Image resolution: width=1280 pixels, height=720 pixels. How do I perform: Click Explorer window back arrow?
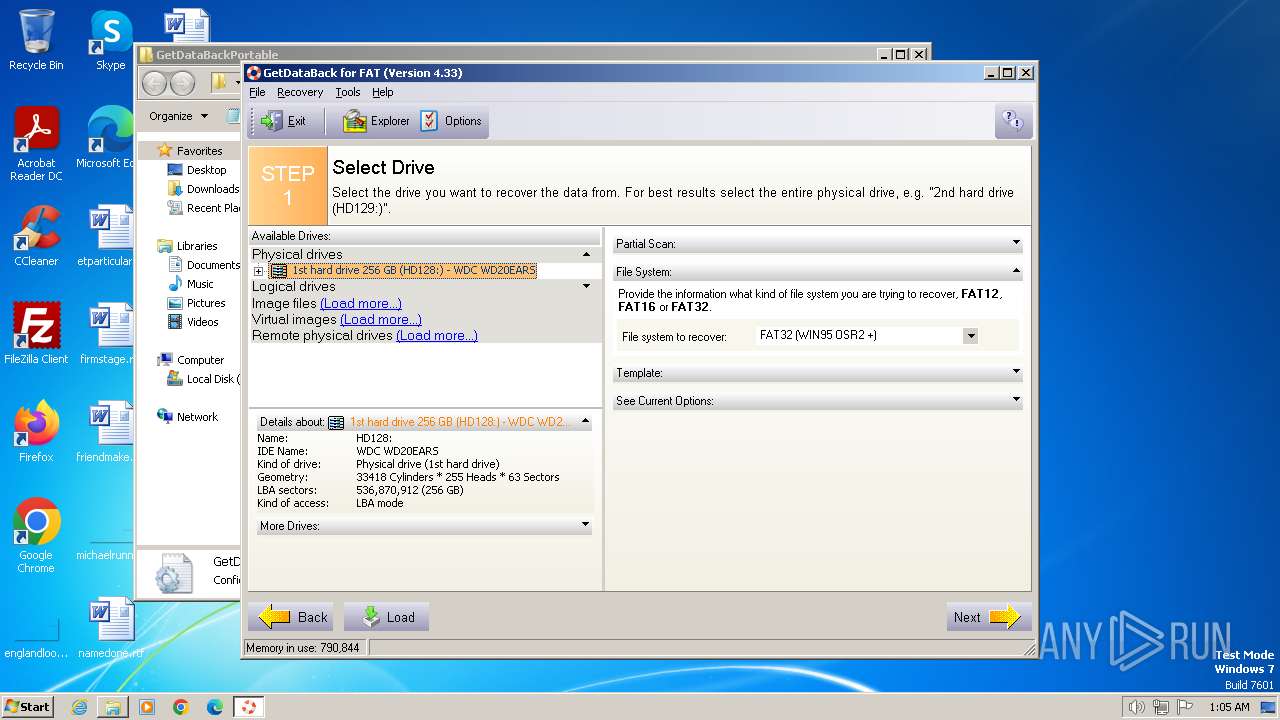tap(155, 83)
